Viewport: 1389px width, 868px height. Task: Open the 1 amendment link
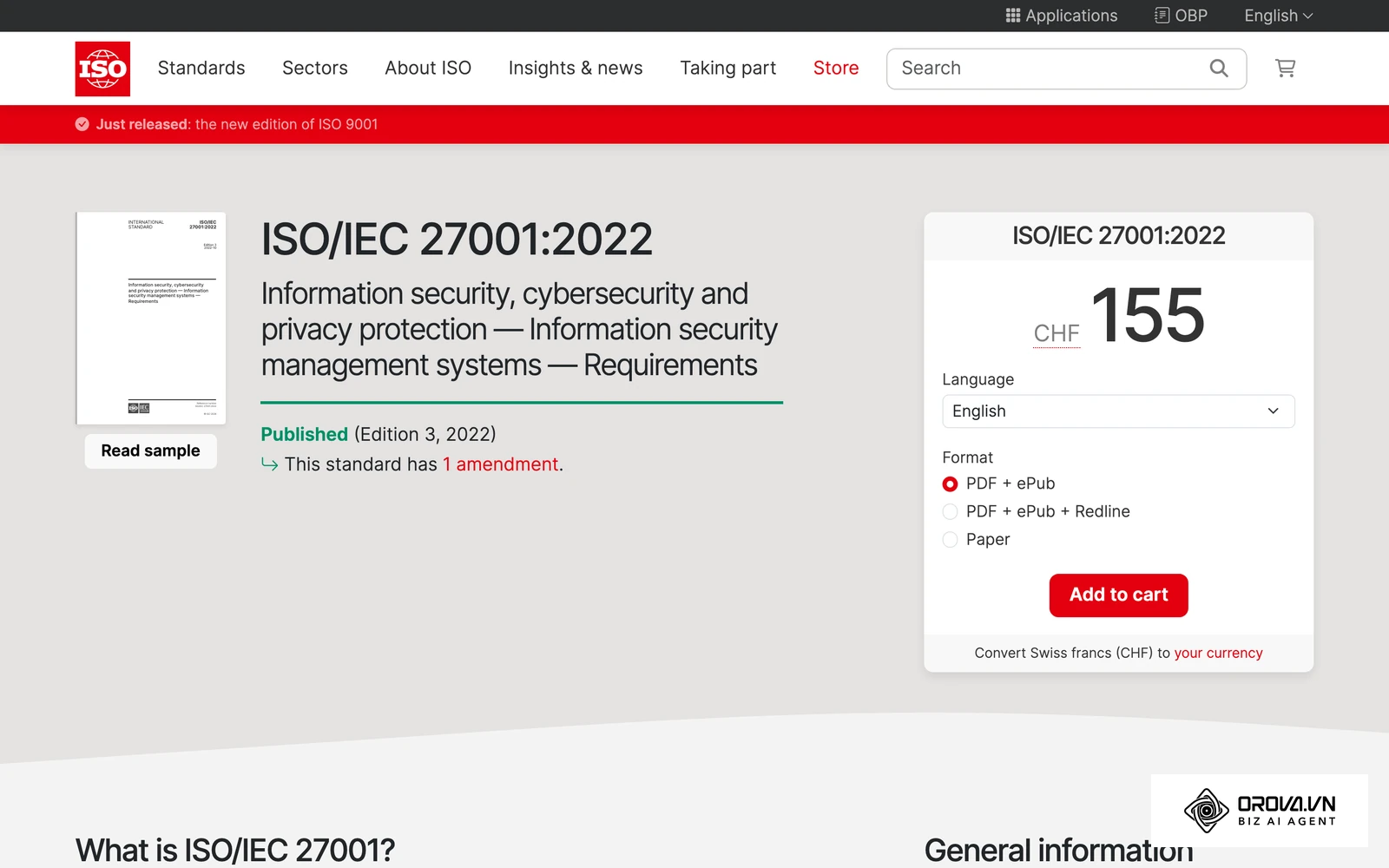click(x=501, y=464)
